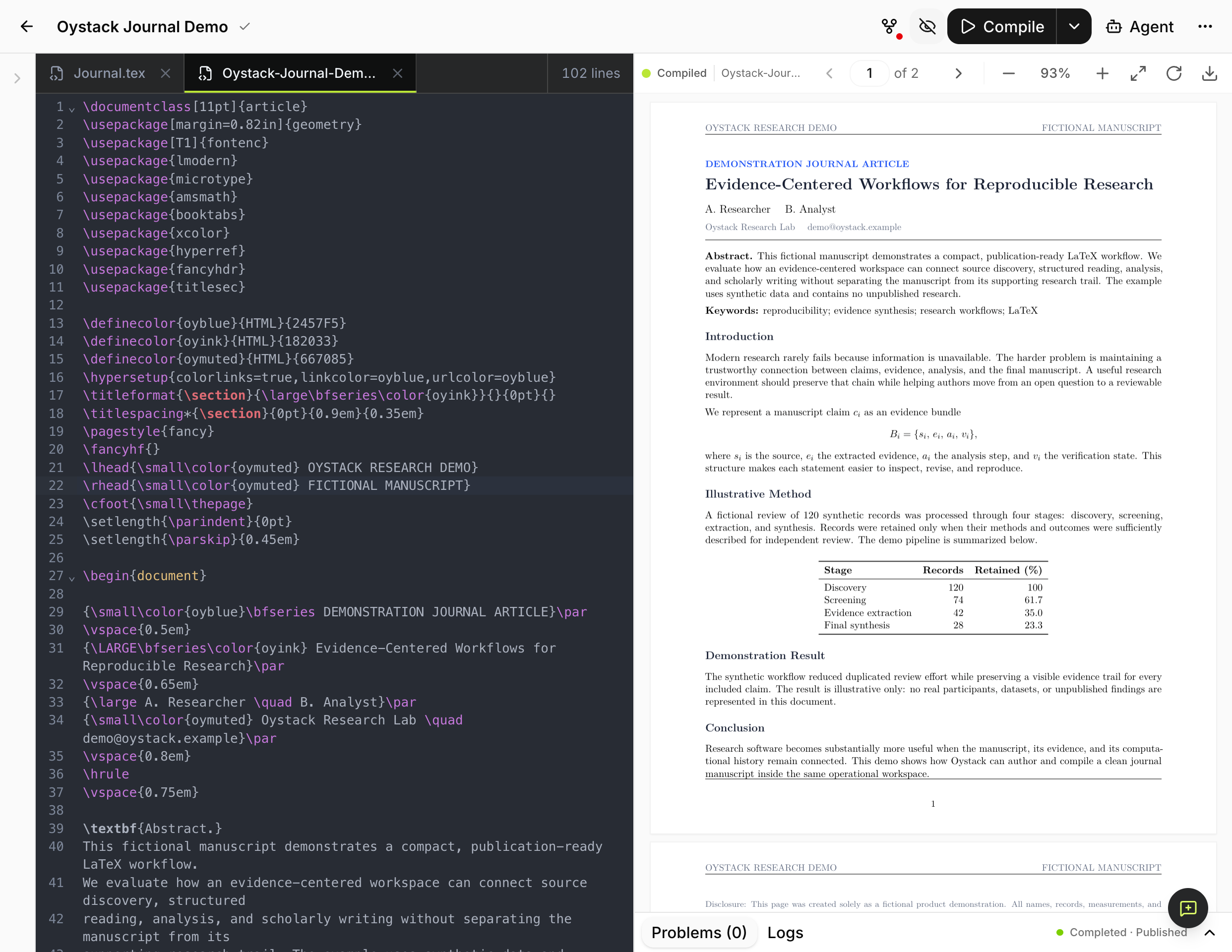Click the Compile button
This screenshot has height=952, width=1232.
[x=1002, y=26]
